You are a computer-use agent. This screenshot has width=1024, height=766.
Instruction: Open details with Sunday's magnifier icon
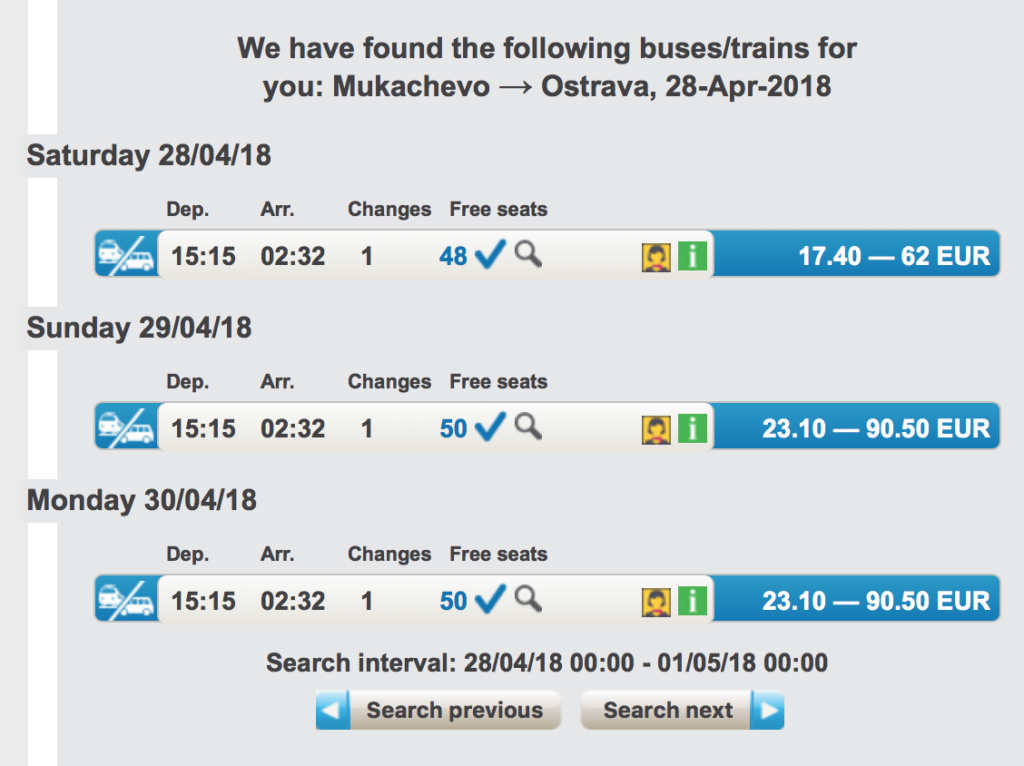point(528,427)
